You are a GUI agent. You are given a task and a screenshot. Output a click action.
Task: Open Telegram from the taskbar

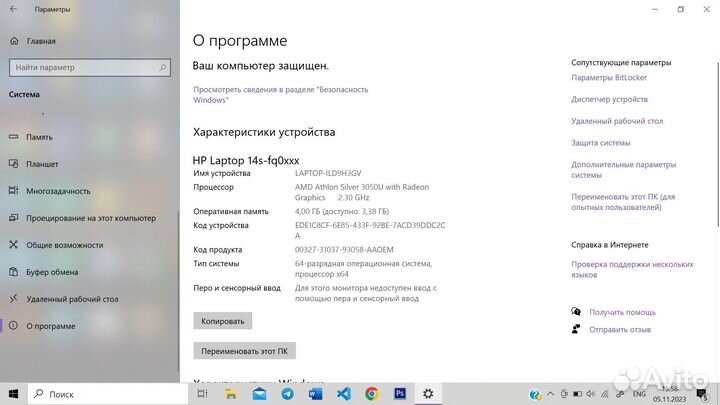click(287, 394)
